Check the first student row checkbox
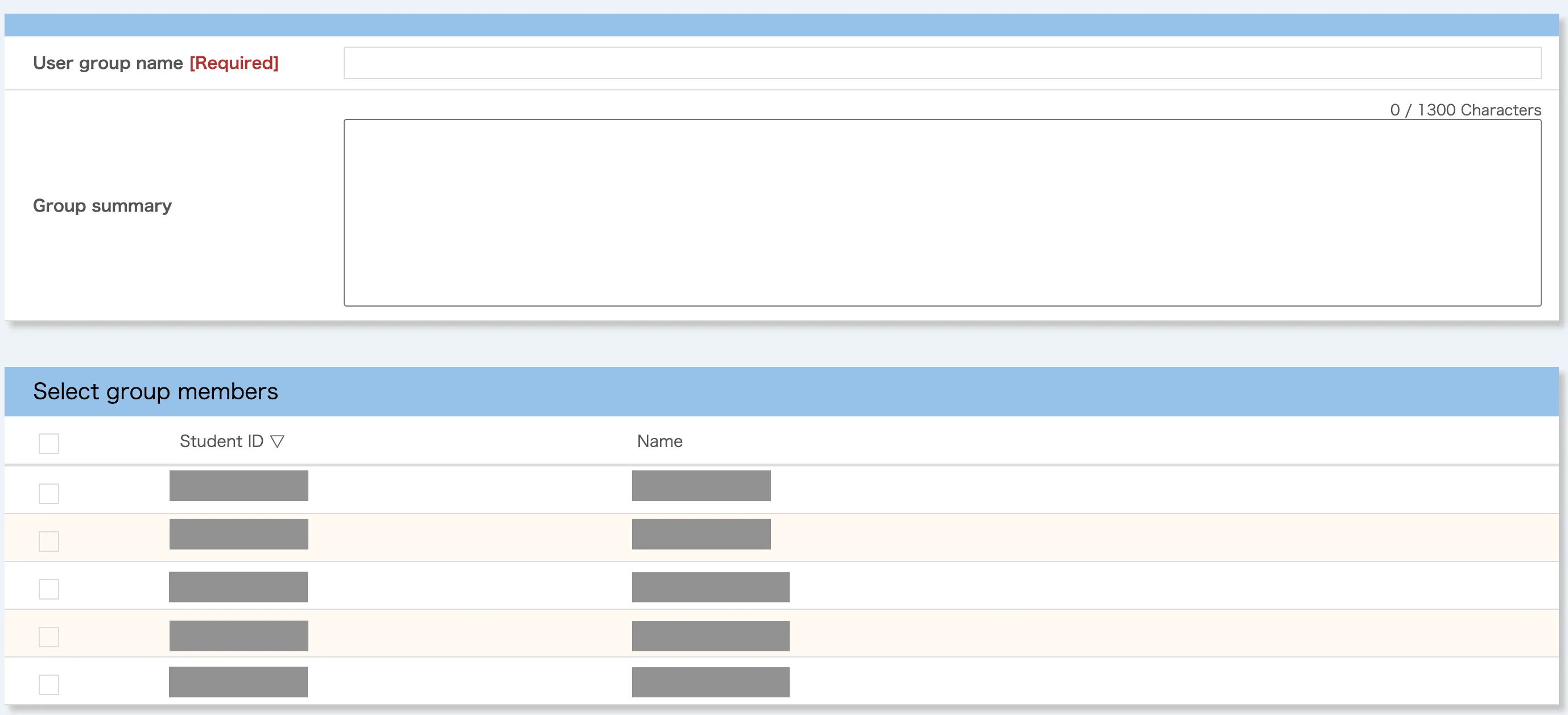 pyautogui.click(x=49, y=493)
